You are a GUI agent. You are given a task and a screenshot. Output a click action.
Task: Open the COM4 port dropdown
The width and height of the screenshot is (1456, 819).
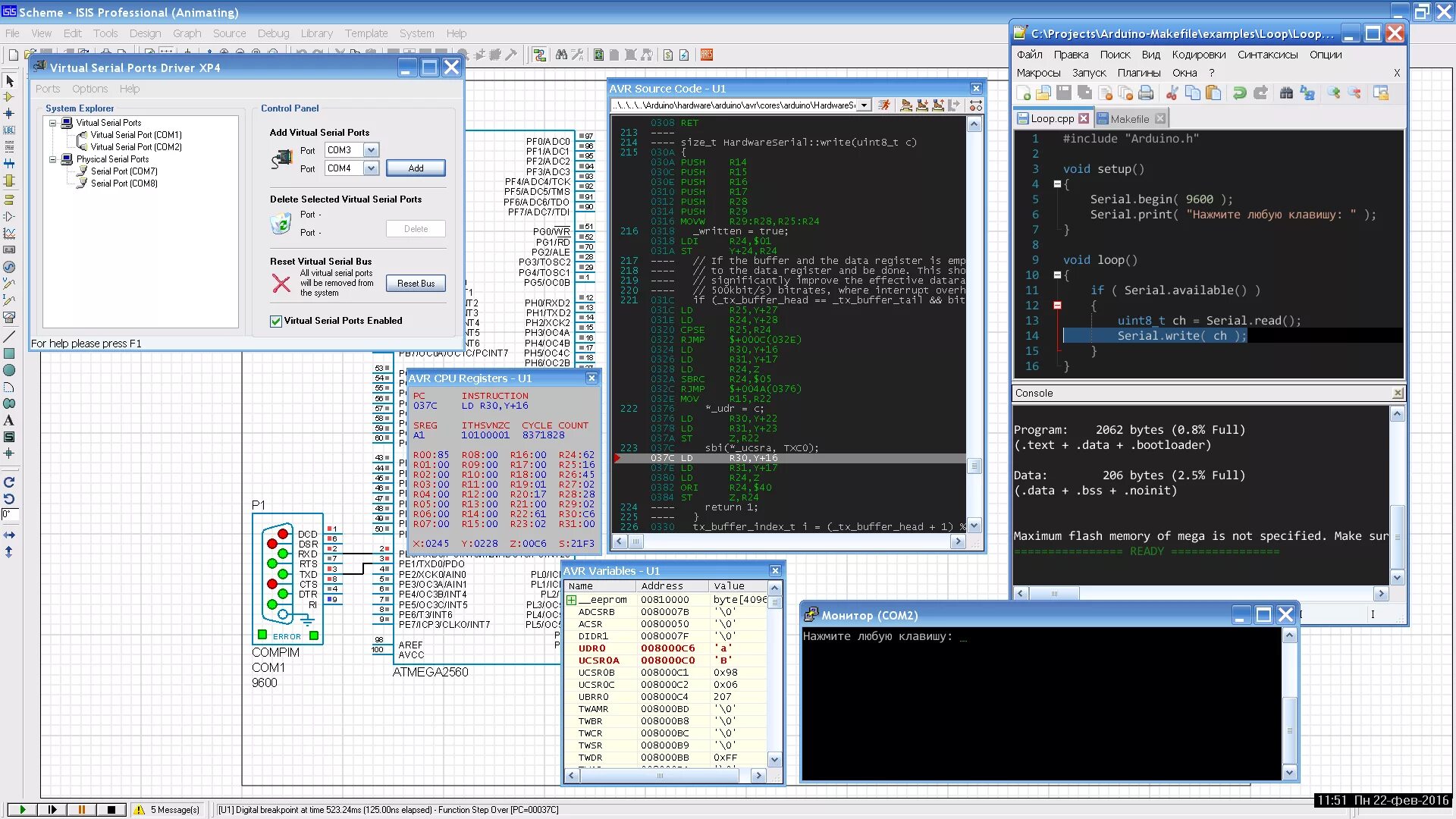[x=371, y=168]
